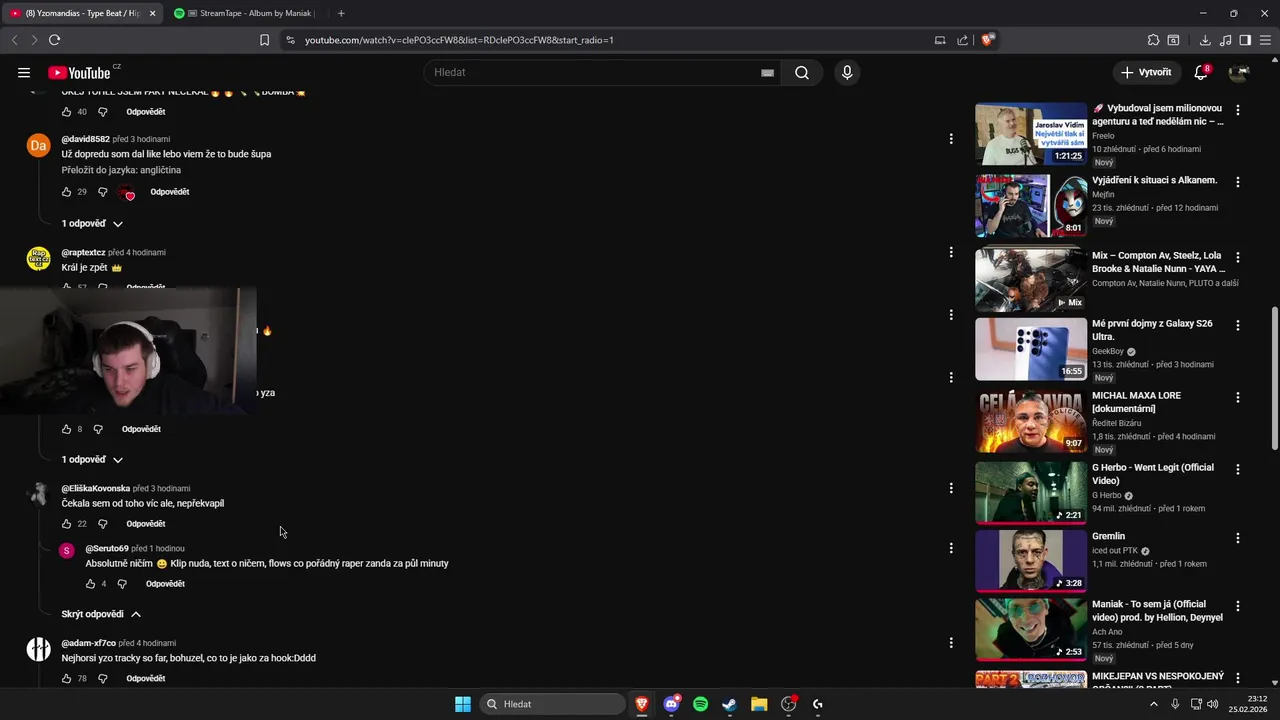This screenshot has height=720, width=1280.
Task: Open options for G Herbo Went Legit video
Action: pyautogui.click(x=1238, y=469)
